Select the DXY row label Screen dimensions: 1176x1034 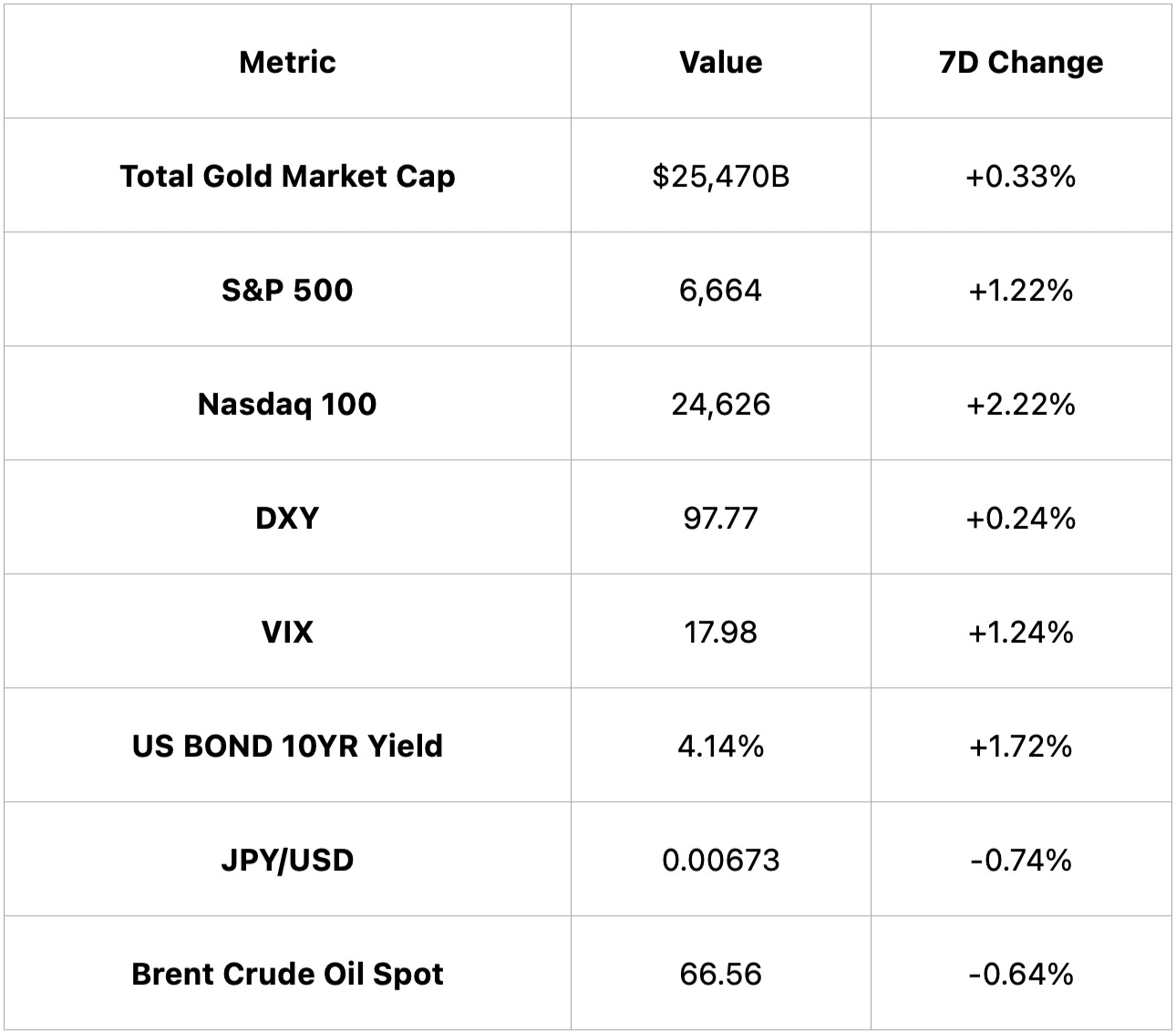[287, 518]
